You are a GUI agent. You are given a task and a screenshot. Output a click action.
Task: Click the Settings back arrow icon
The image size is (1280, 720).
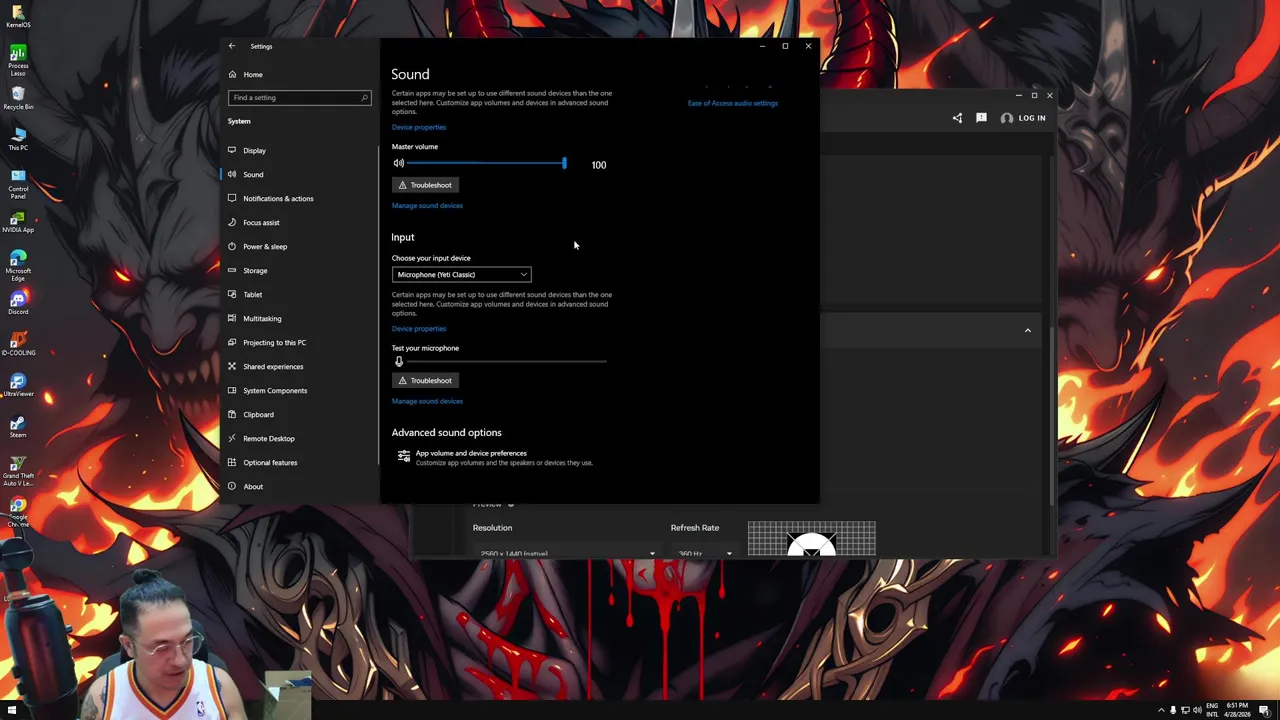click(231, 46)
